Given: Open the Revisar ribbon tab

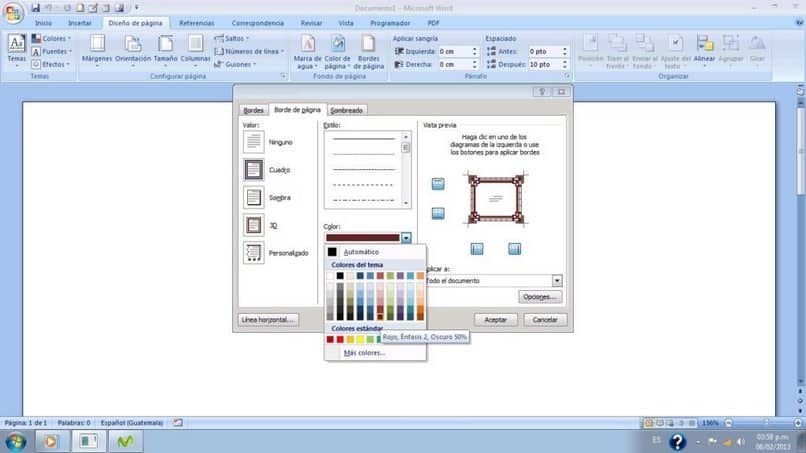Looking at the screenshot, I should pos(312,23).
